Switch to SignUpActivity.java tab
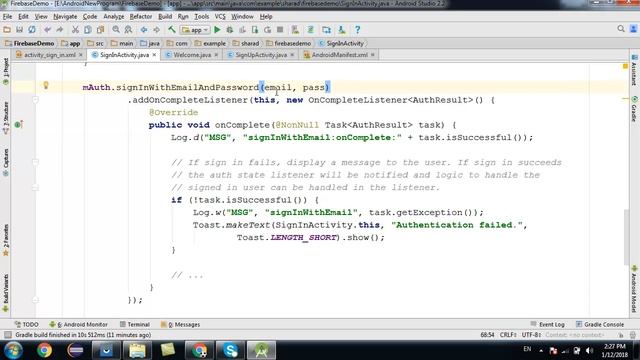This screenshot has height=360, width=640. coord(261,55)
